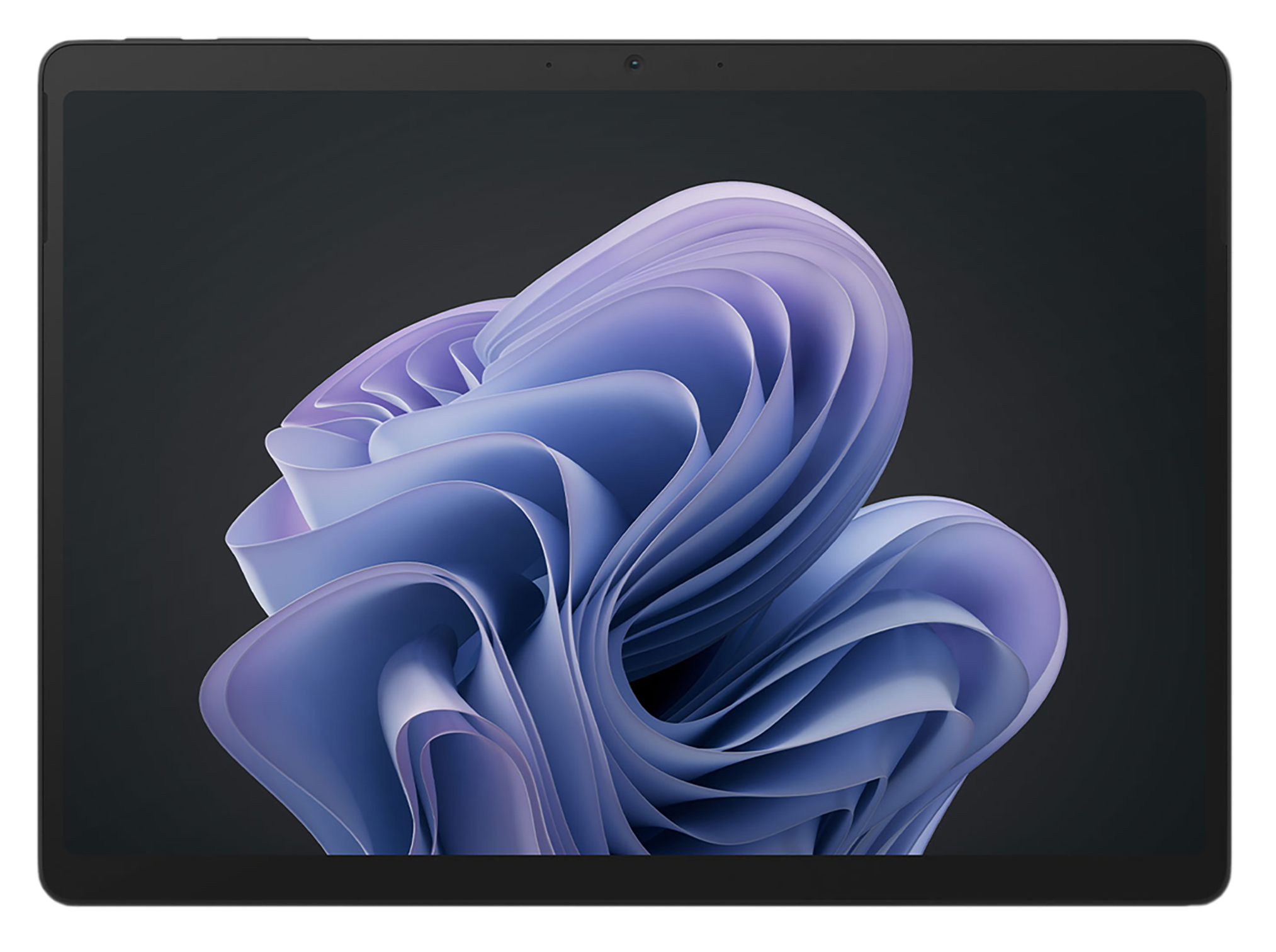1276x952 pixels.
Task: Click the small sensor dot right of camera
Action: (x=720, y=65)
